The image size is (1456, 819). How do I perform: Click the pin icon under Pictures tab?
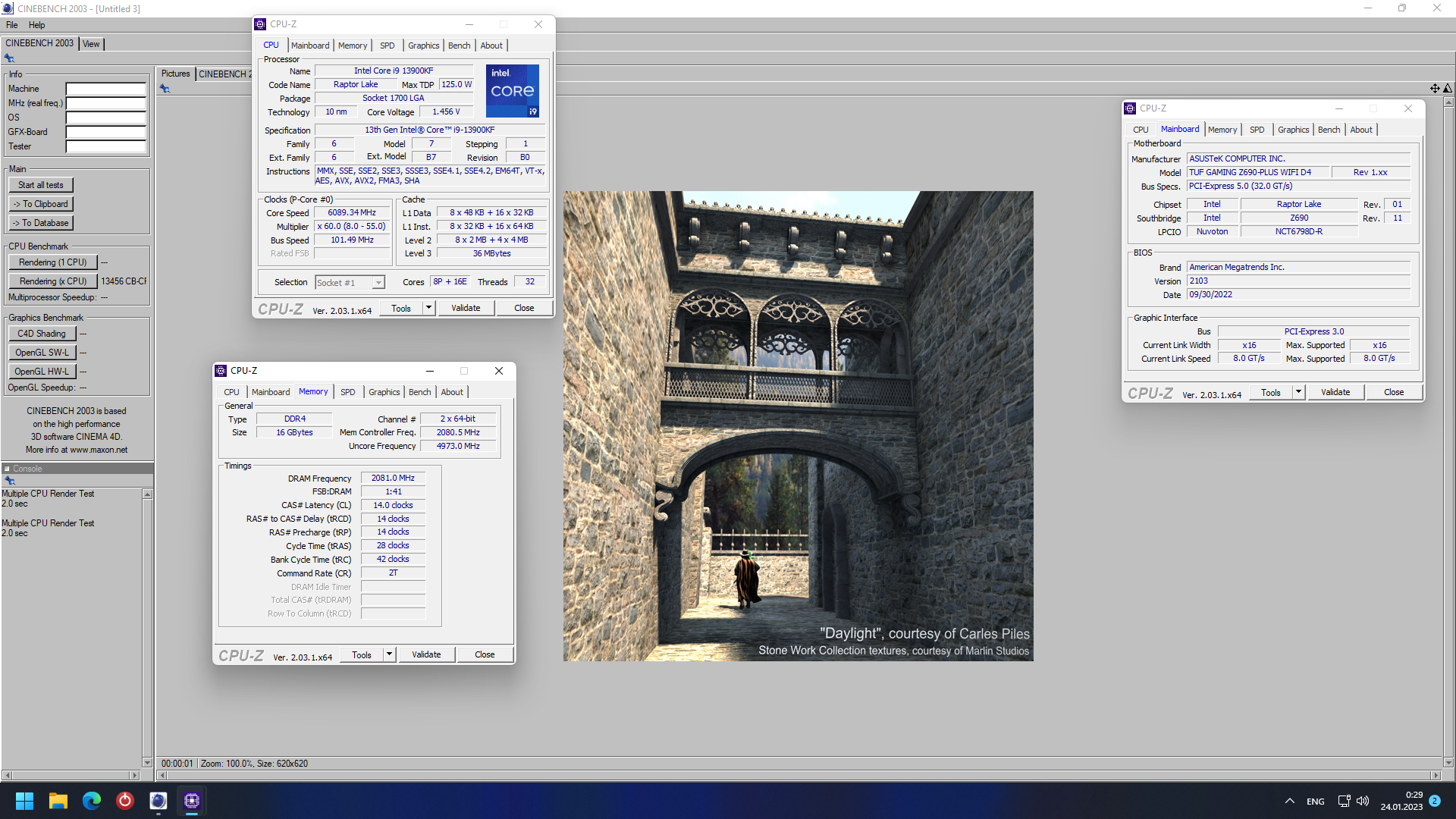tap(165, 89)
